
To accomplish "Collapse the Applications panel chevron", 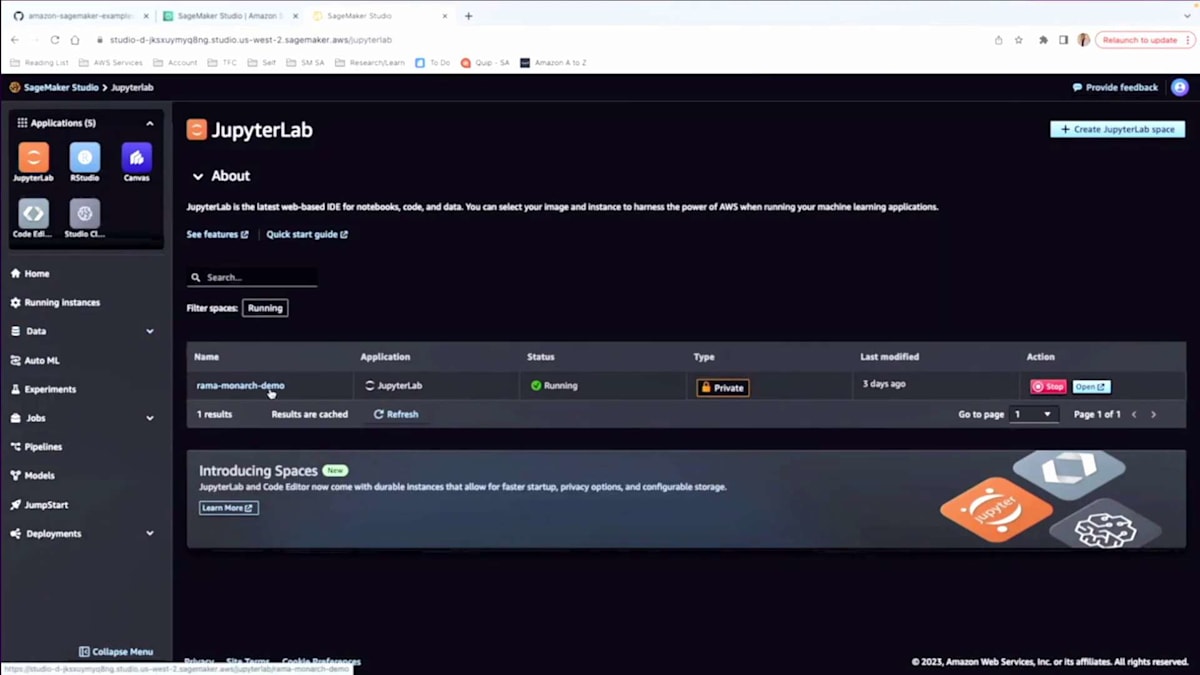I will coord(150,123).
